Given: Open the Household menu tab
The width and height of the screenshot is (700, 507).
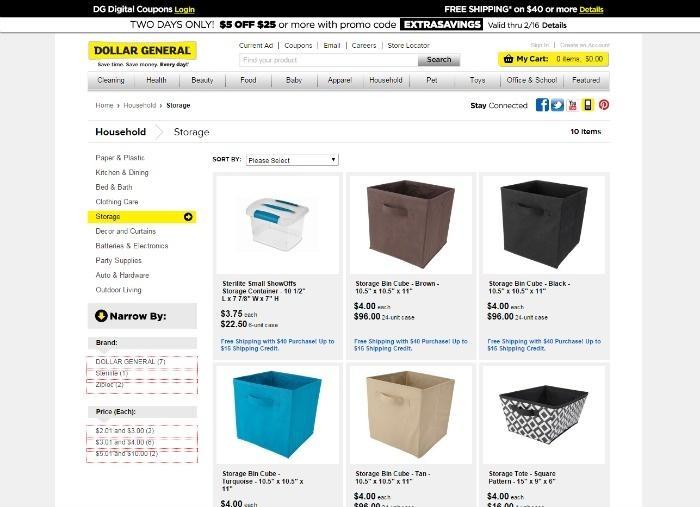Looking at the screenshot, I should pyautogui.click(x=386, y=80).
